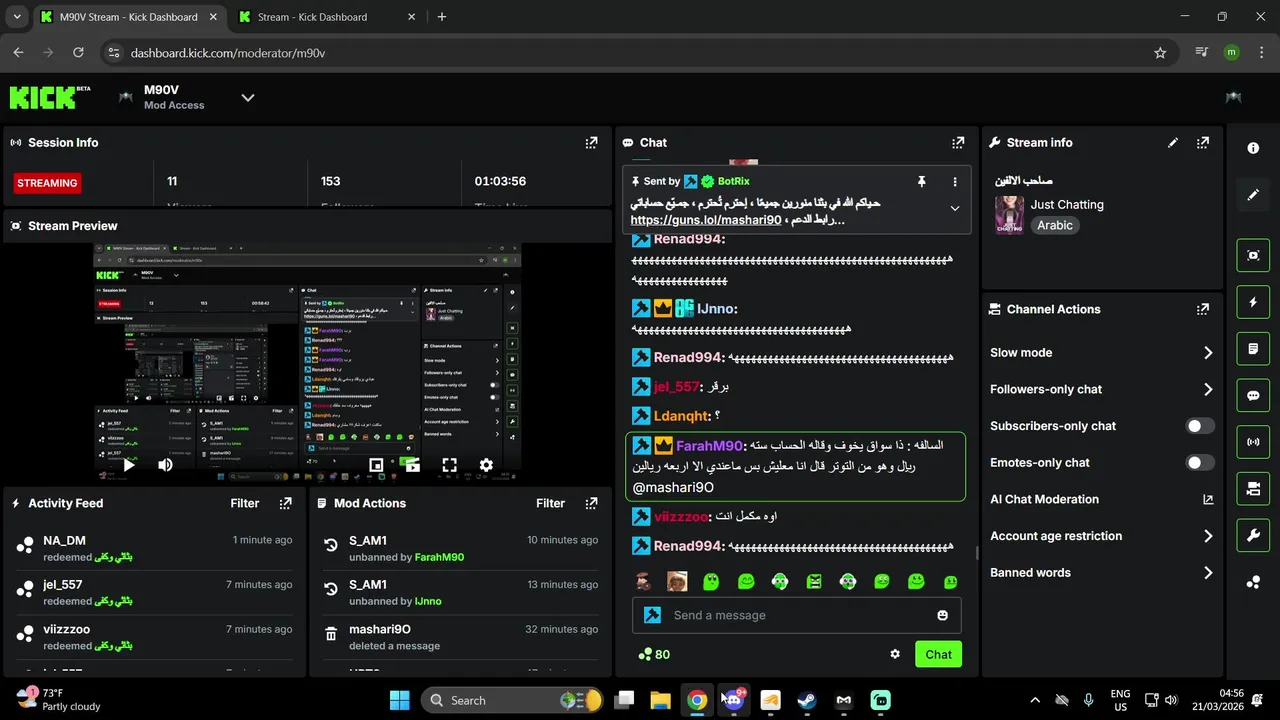Click the Just Chatting category
Image resolution: width=1280 pixels, height=720 pixels.
pos(1067,204)
